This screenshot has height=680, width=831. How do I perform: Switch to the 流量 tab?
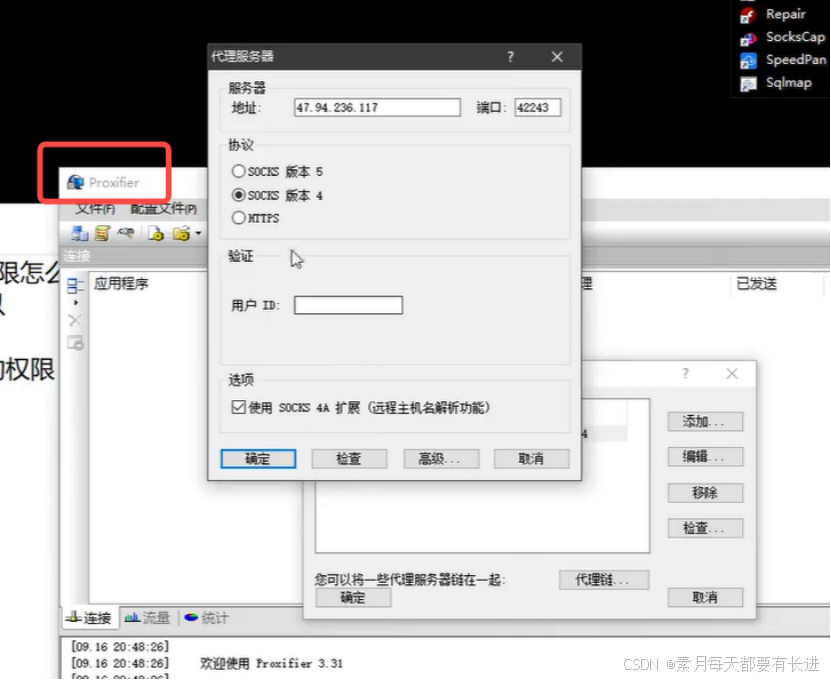148,618
